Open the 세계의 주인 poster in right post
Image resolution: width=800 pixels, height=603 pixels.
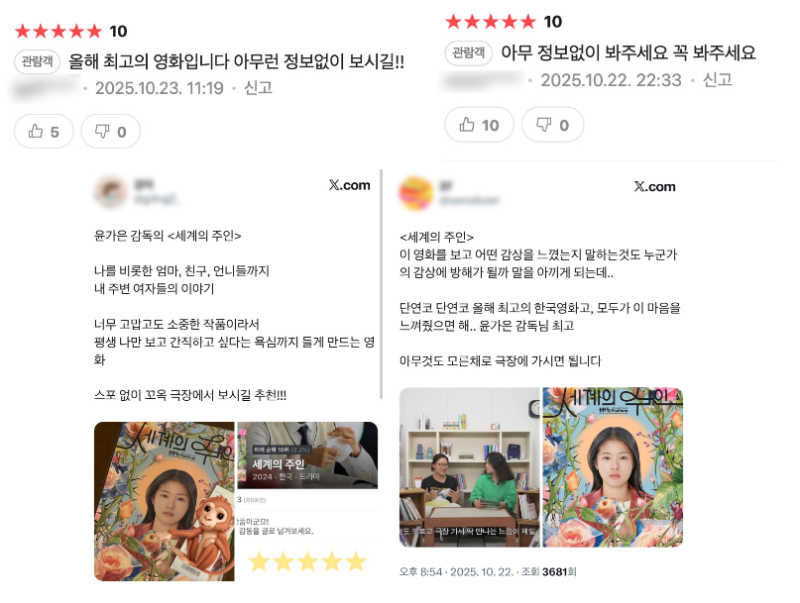(613, 467)
